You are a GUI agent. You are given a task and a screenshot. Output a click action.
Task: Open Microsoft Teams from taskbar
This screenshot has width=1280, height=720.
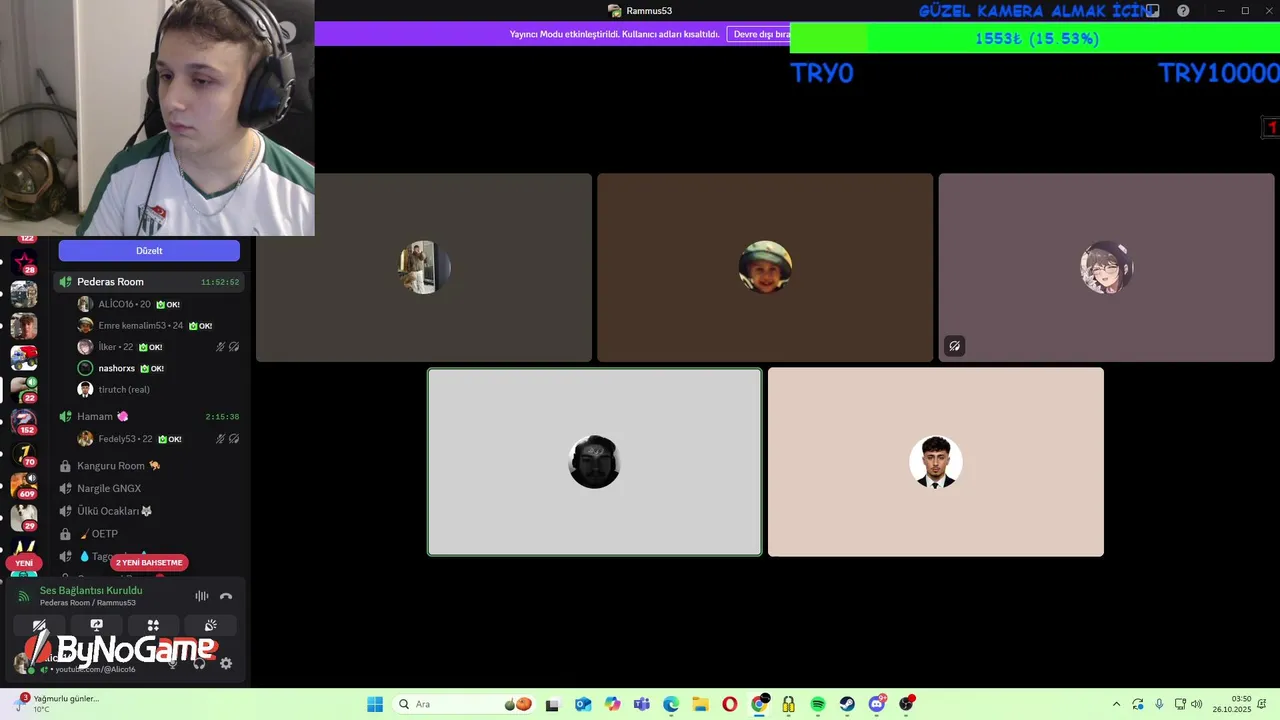tap(642, 704)
